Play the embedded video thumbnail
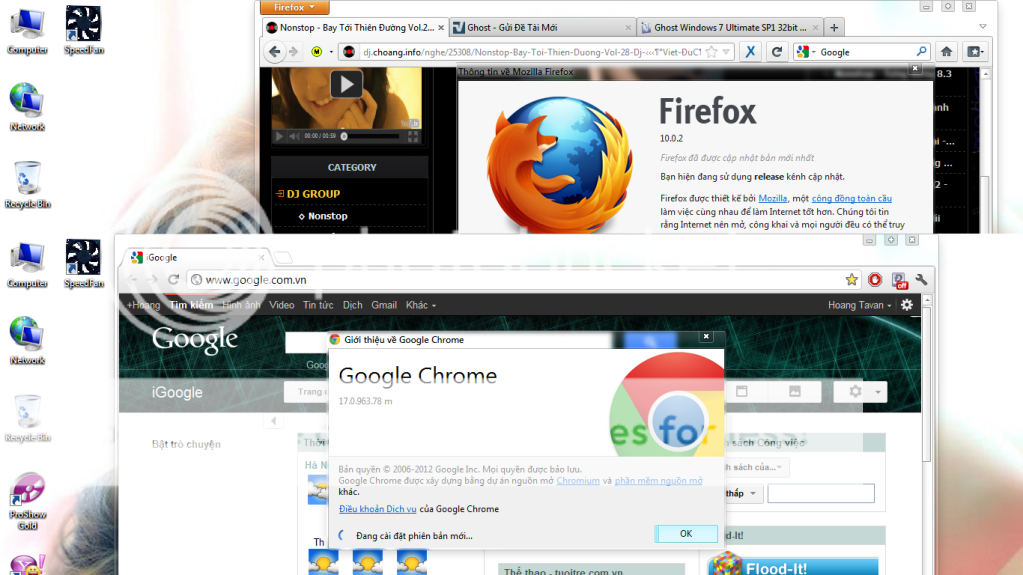 tap(346, 85)
